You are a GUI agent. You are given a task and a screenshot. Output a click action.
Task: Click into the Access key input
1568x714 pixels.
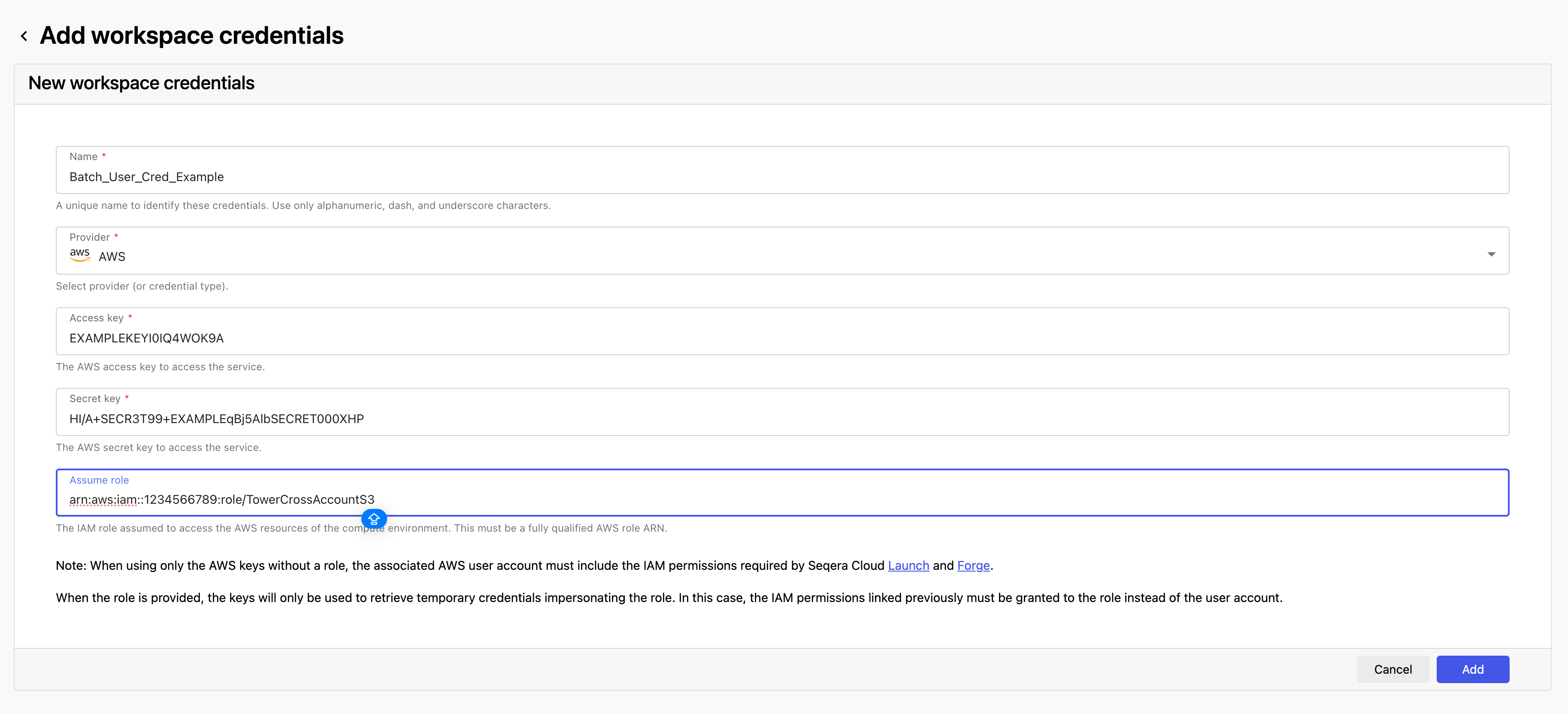pos(781,339)
